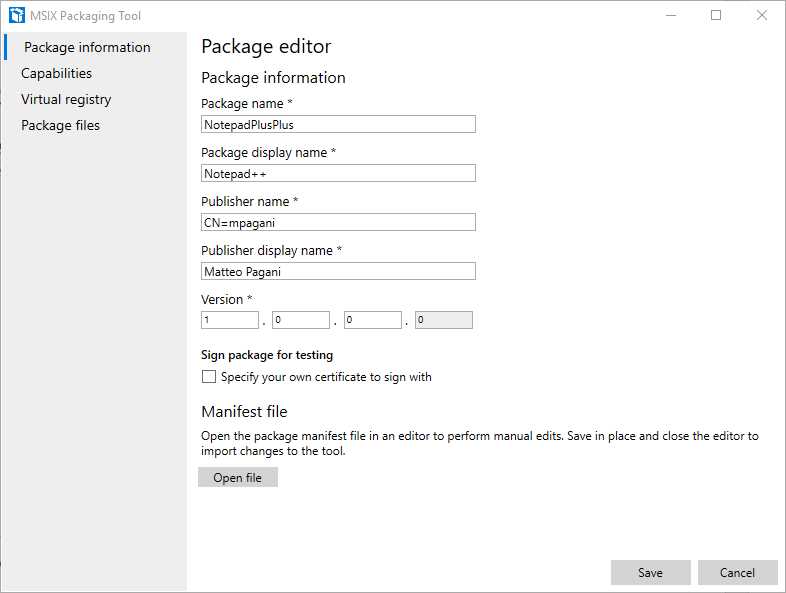786x593 pixels.
Task: Click the Package display name label
Action: 268,152
